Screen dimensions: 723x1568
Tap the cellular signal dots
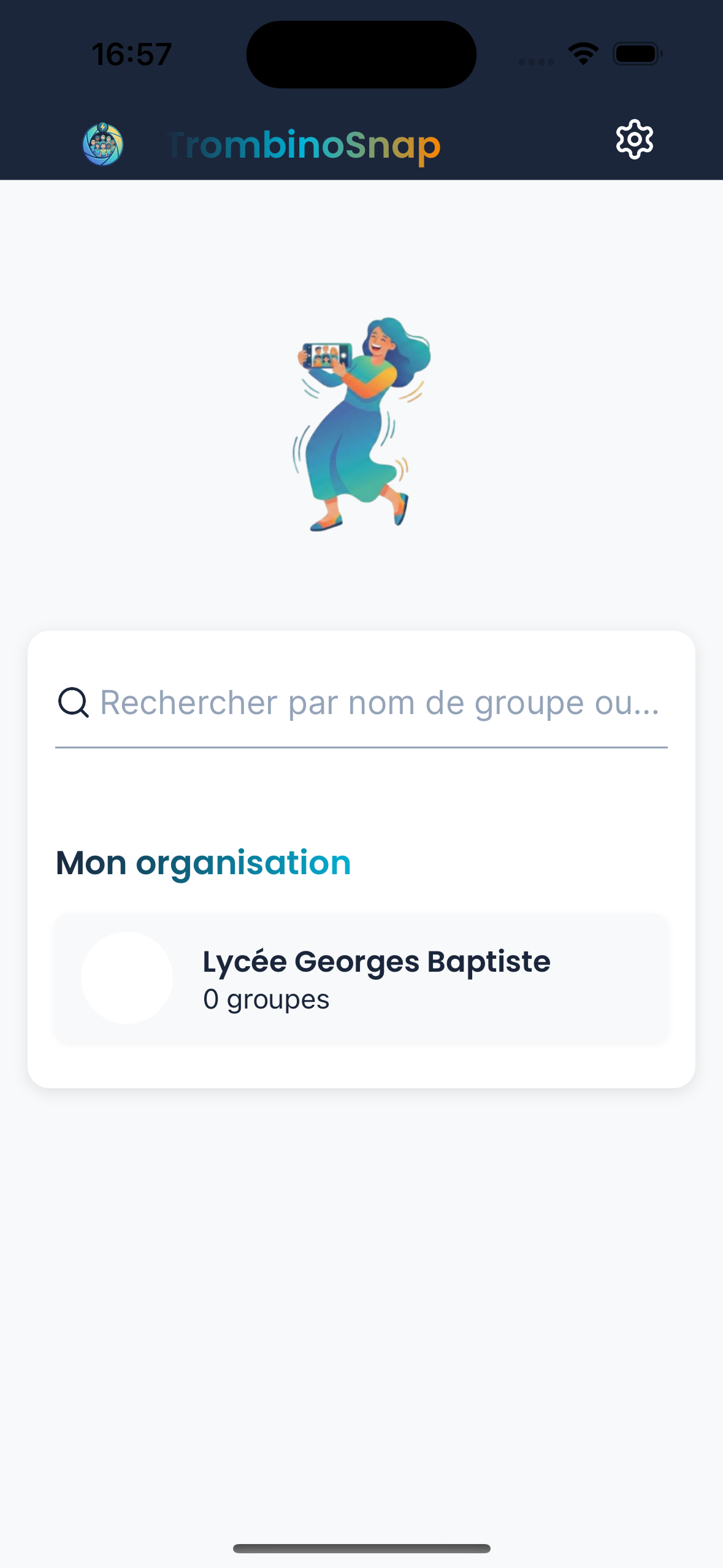tap(537, 61)
